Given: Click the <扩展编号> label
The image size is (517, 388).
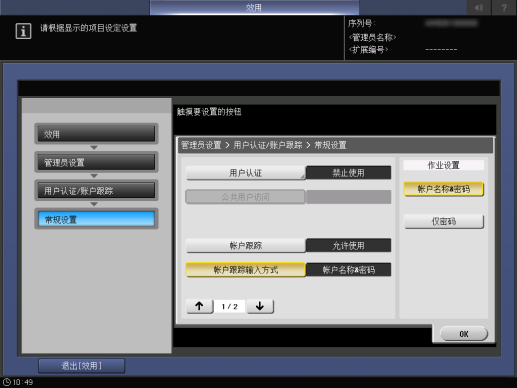Looking at the screenshot, I should [368, 50].
